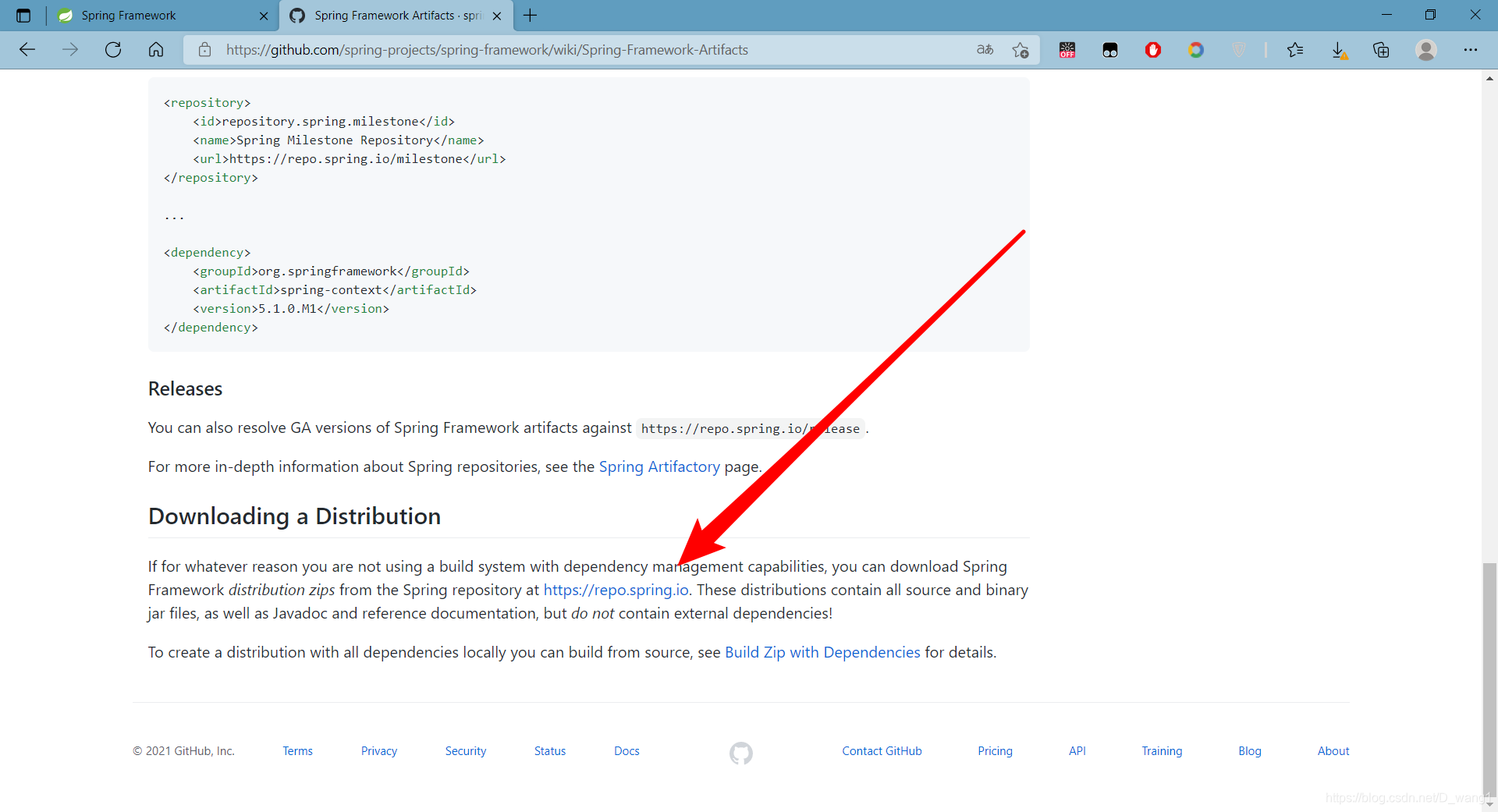
Task: Minimize the browser window
Action: (1386, 15)
